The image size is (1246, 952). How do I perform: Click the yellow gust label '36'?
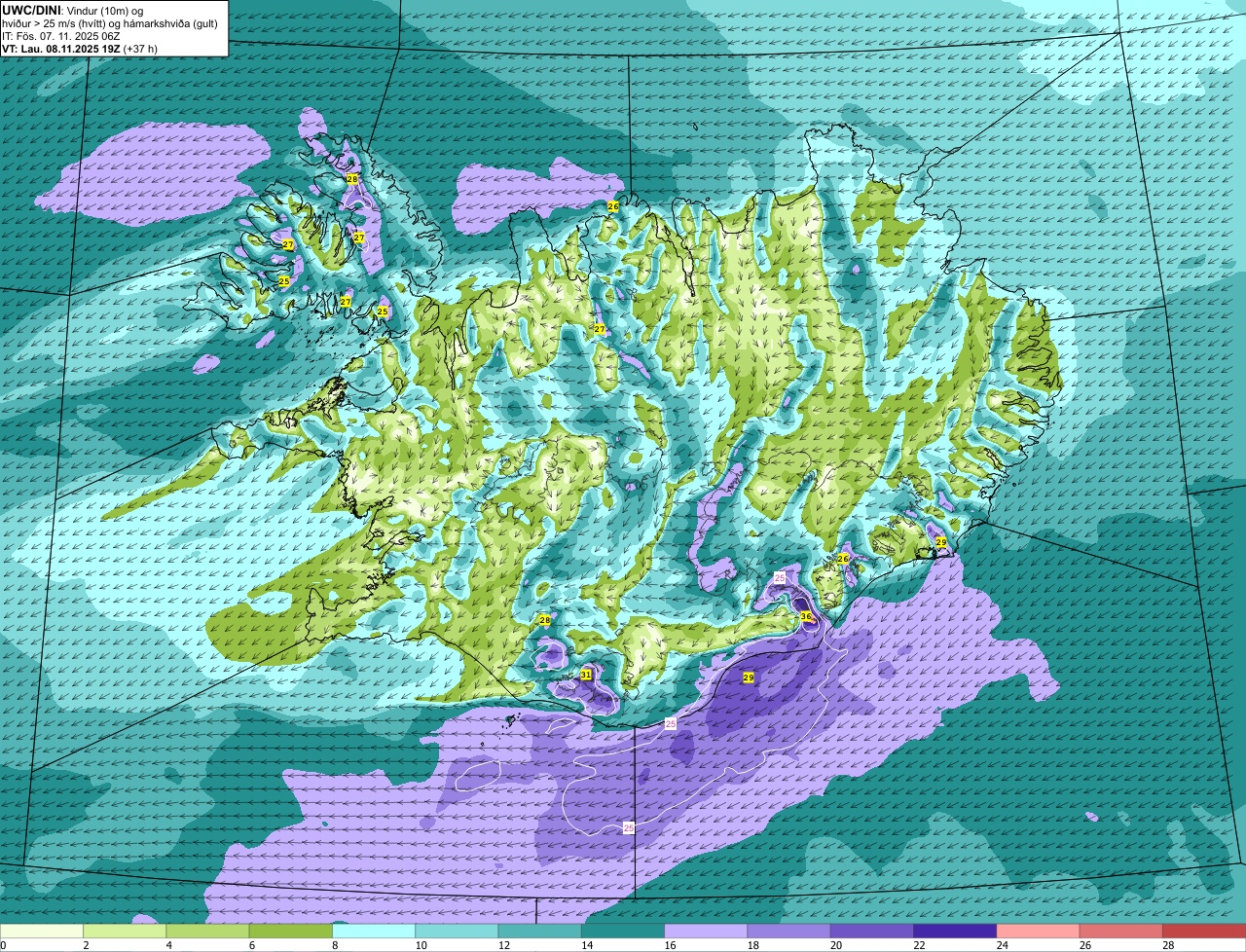pyautogui.click(x=806, y=616)
